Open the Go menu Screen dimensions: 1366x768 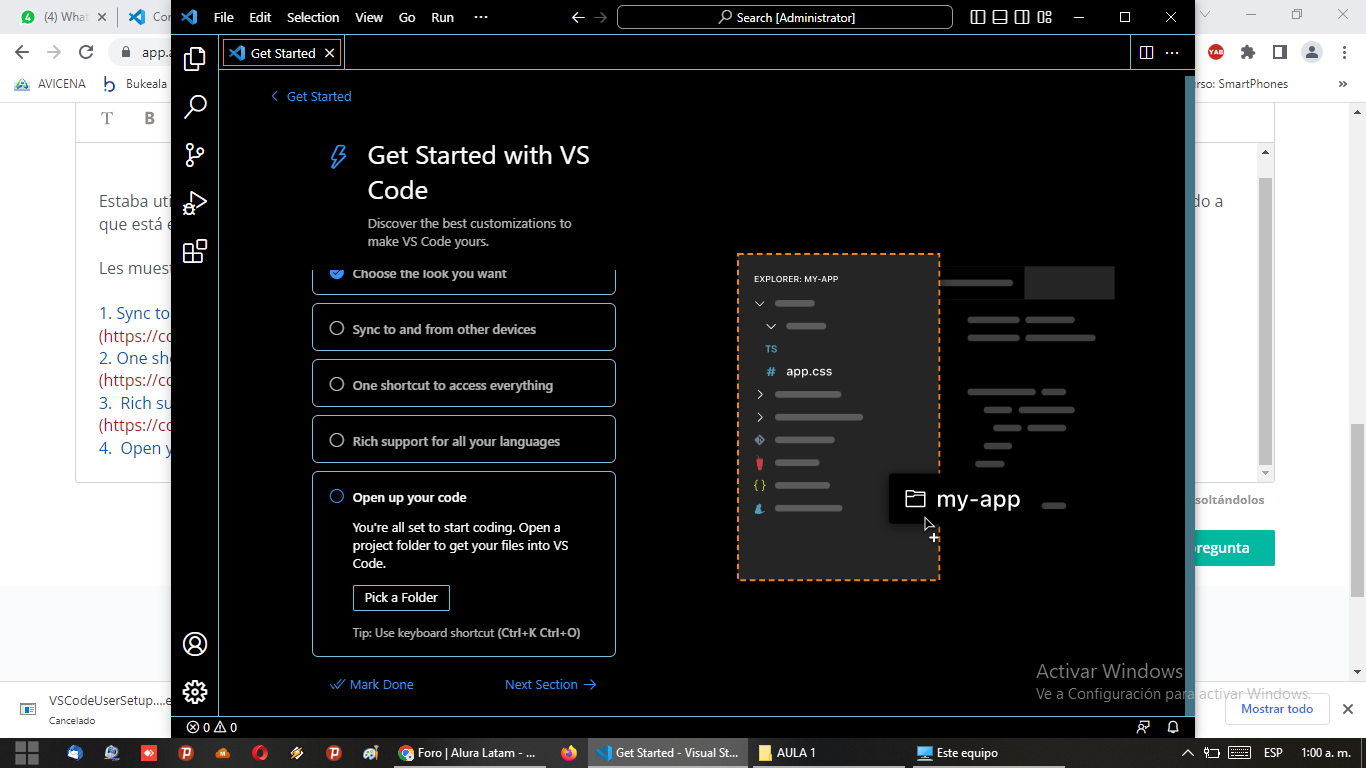click(407, 17)
